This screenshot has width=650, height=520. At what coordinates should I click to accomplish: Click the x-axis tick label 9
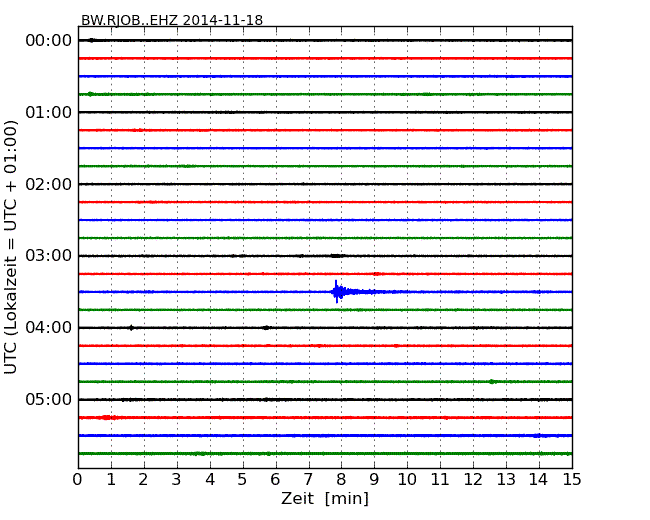[x=374, y=480]
